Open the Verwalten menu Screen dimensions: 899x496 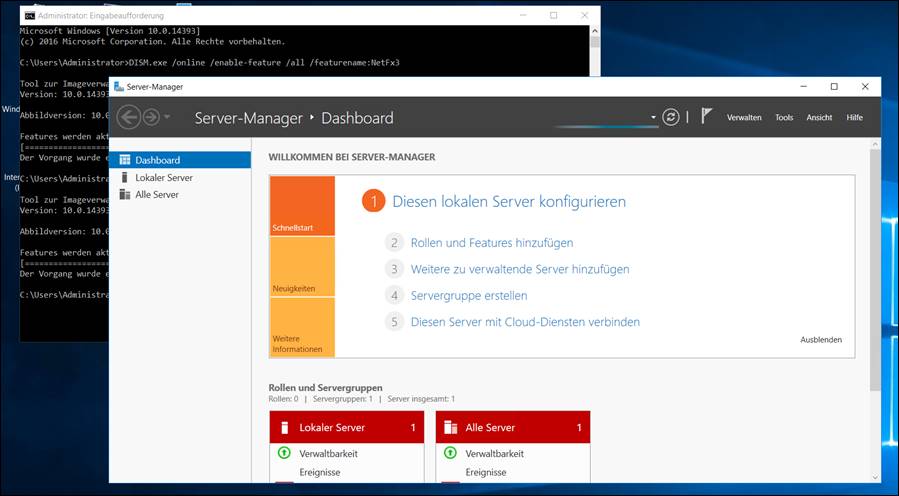point(744,117)
